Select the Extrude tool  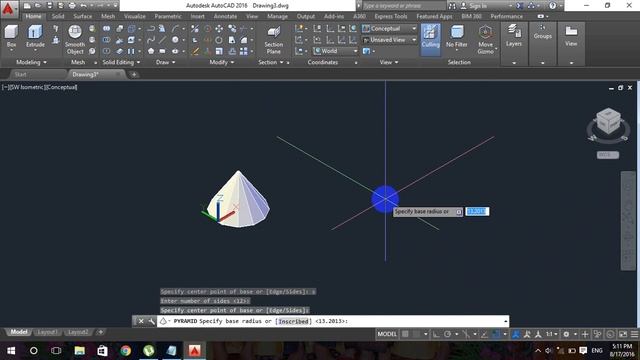tap(35, 36)
